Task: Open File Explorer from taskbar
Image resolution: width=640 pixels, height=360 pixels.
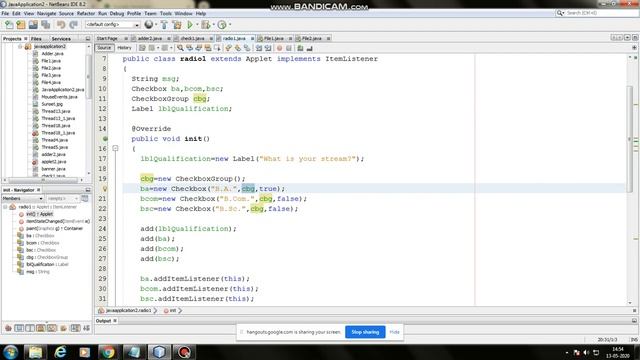Action: coord(35,352)
